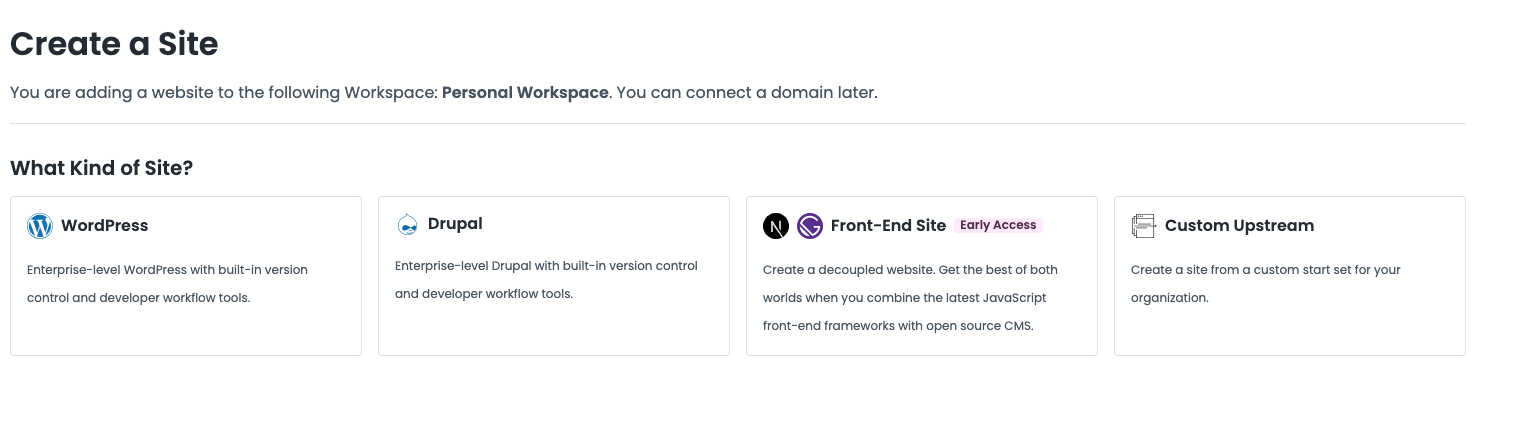Click 'You can connect a domain later' text

point(747,92)
